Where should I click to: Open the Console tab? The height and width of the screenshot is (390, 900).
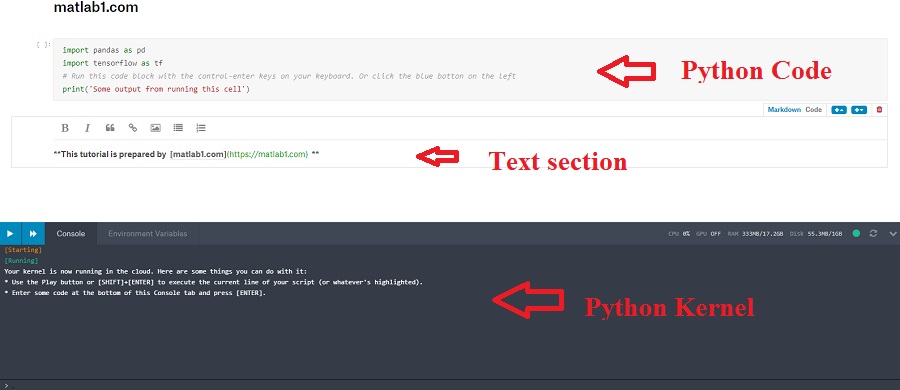tap(71, 233)
